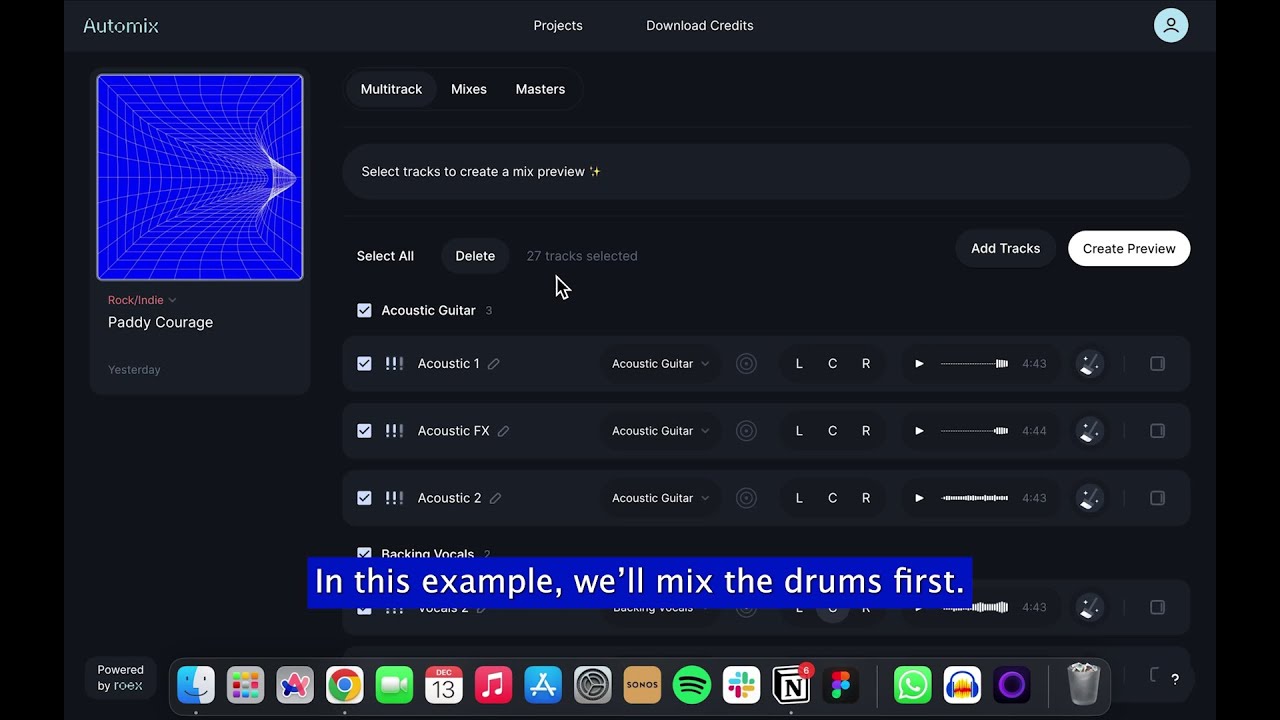
Task: Uncheck the Acoustic FX track checkbox
Action: coord(364,431)
